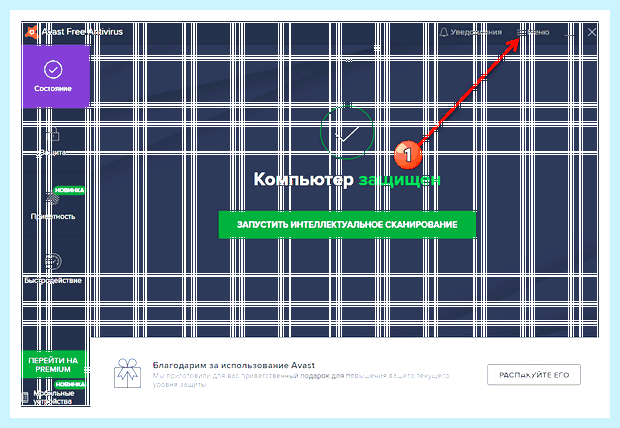Click the Avast logo icon
The image size is (620, 428).
[32, 32]
